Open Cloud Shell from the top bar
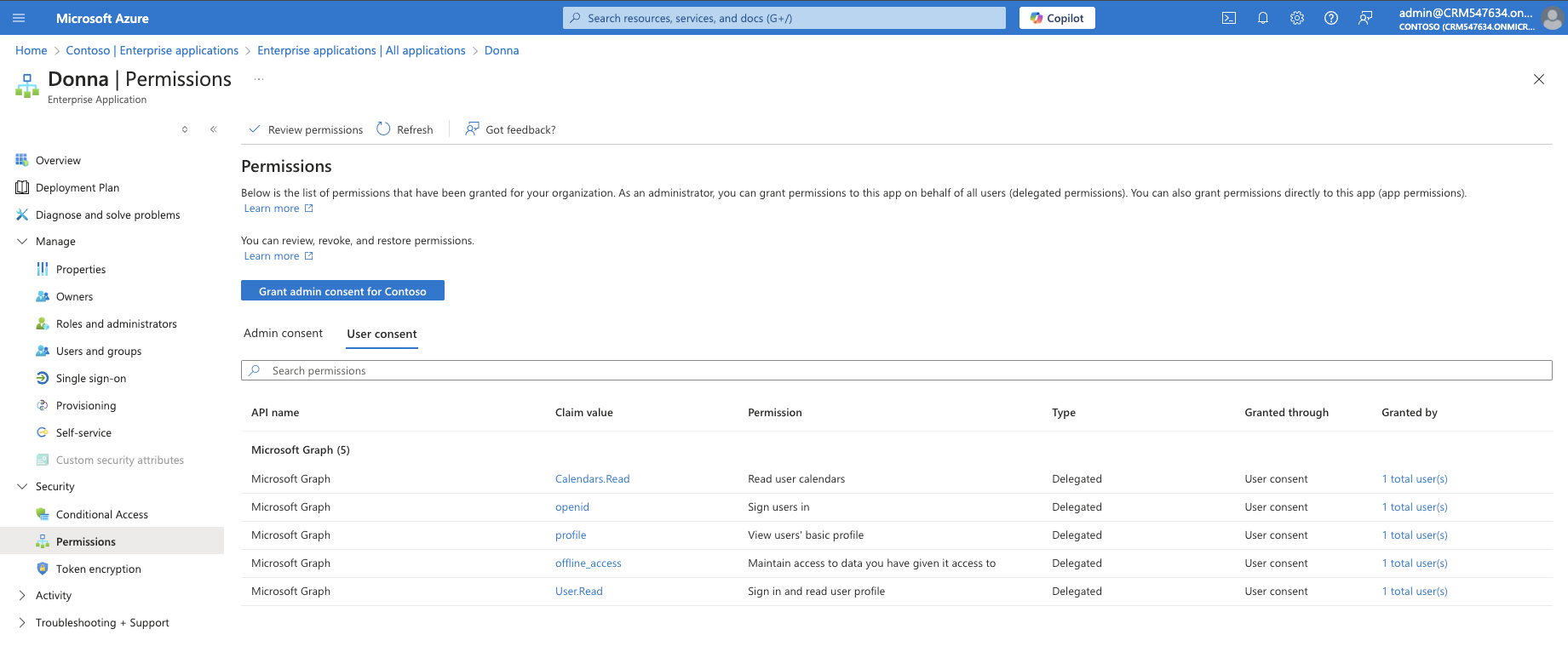The image size is (1568, 652). [1229, 18]
